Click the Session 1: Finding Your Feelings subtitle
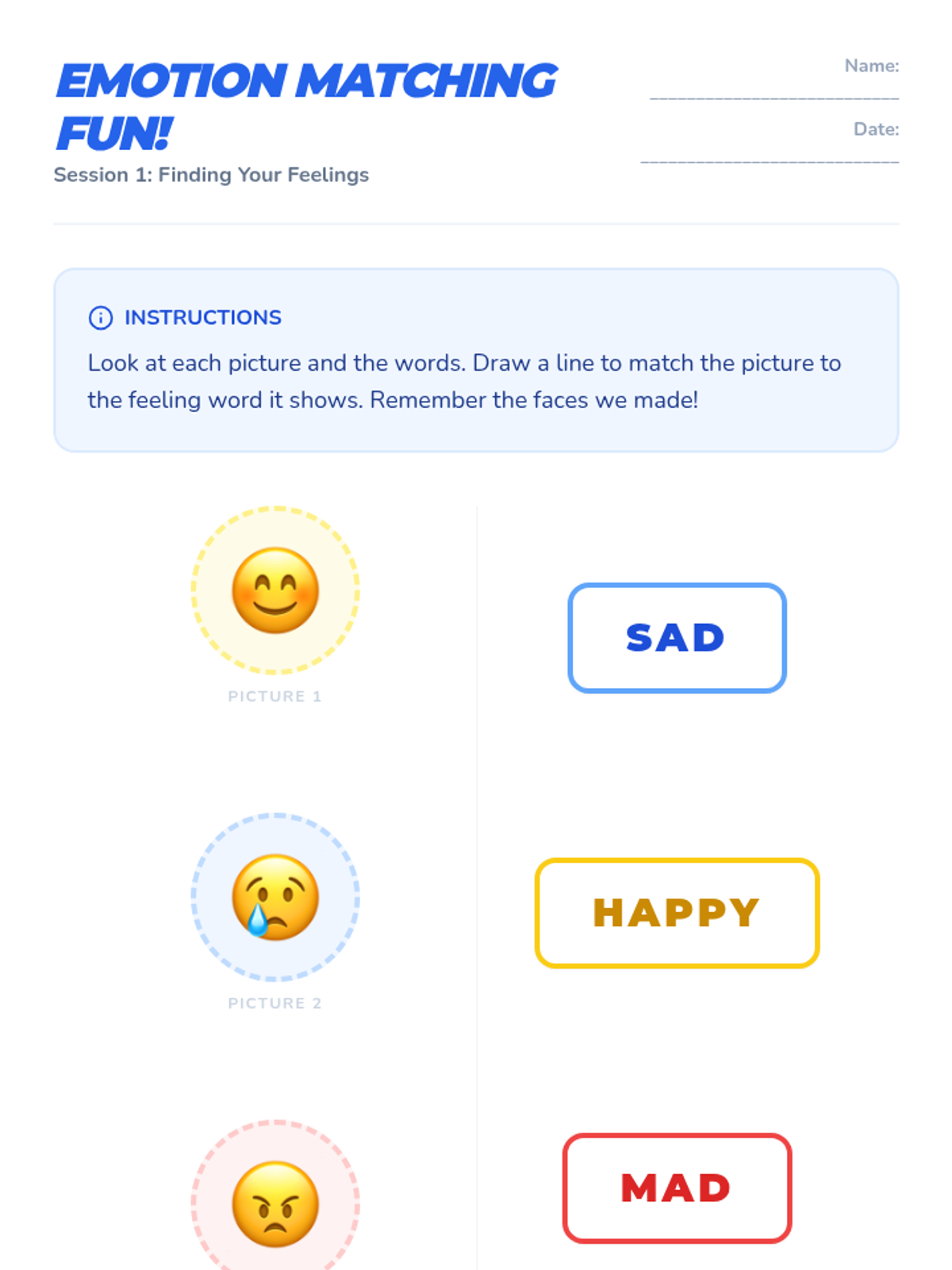Screen dimensions: 952x1270 (x=211, y=175)
